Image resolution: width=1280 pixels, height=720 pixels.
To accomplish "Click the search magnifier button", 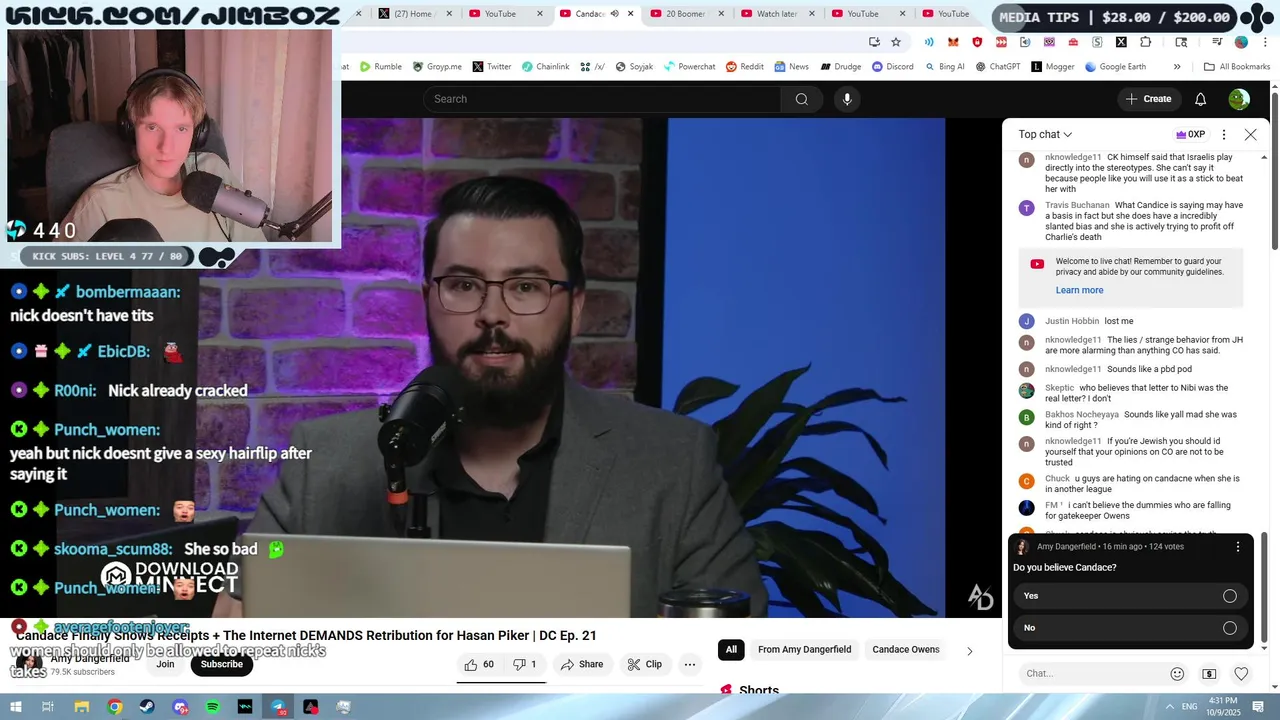I will (801, 99).
